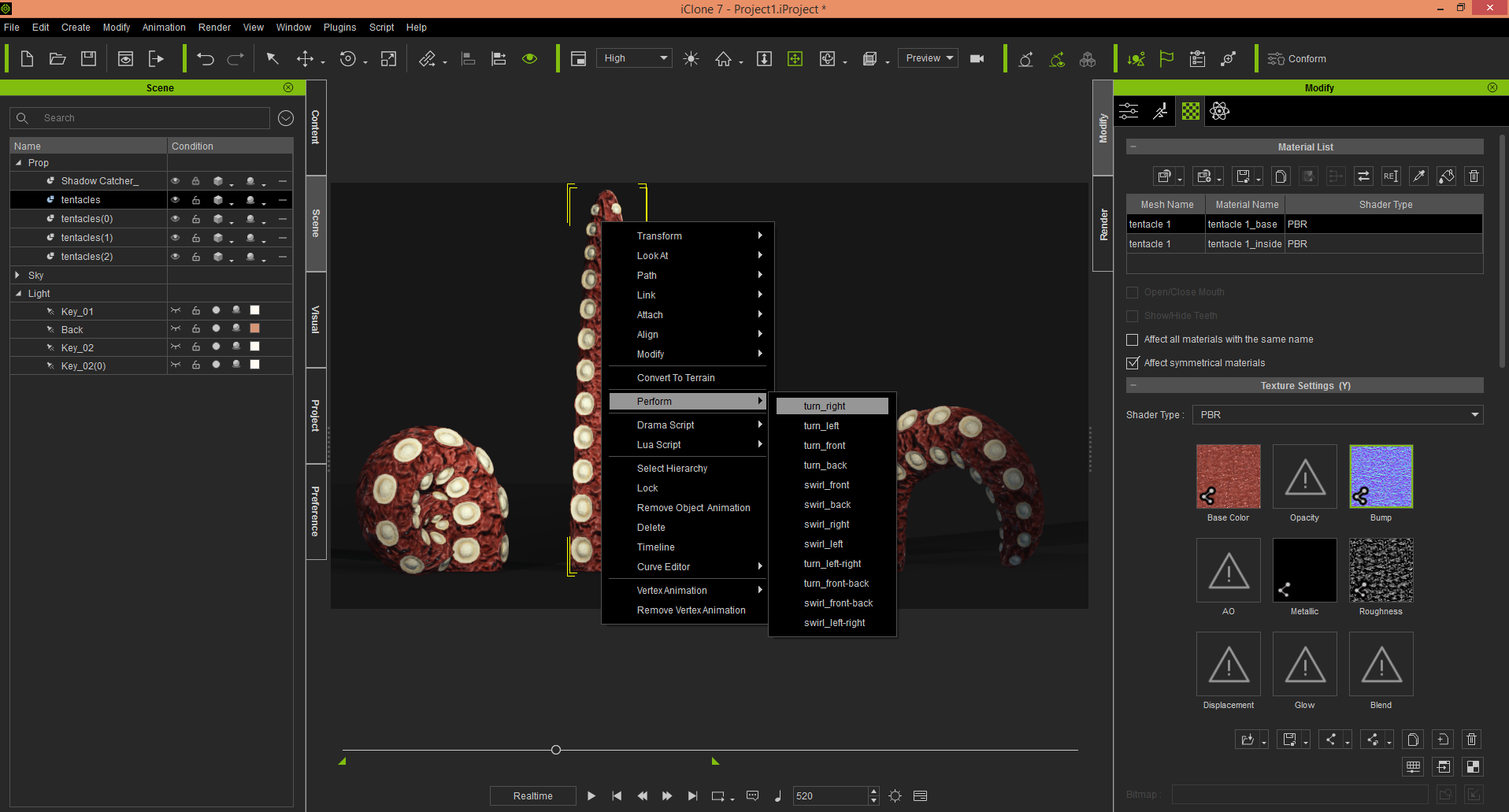Open the Material tab checkerboard icon
Viewport: 1509px width, 812px height.
(x=1191, y=111)
